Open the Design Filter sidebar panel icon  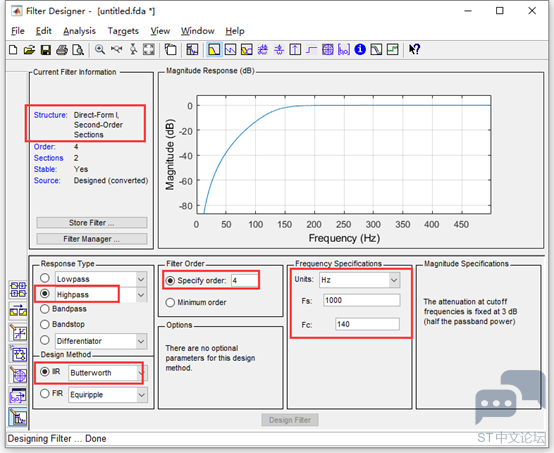click(x=18, y=417)
